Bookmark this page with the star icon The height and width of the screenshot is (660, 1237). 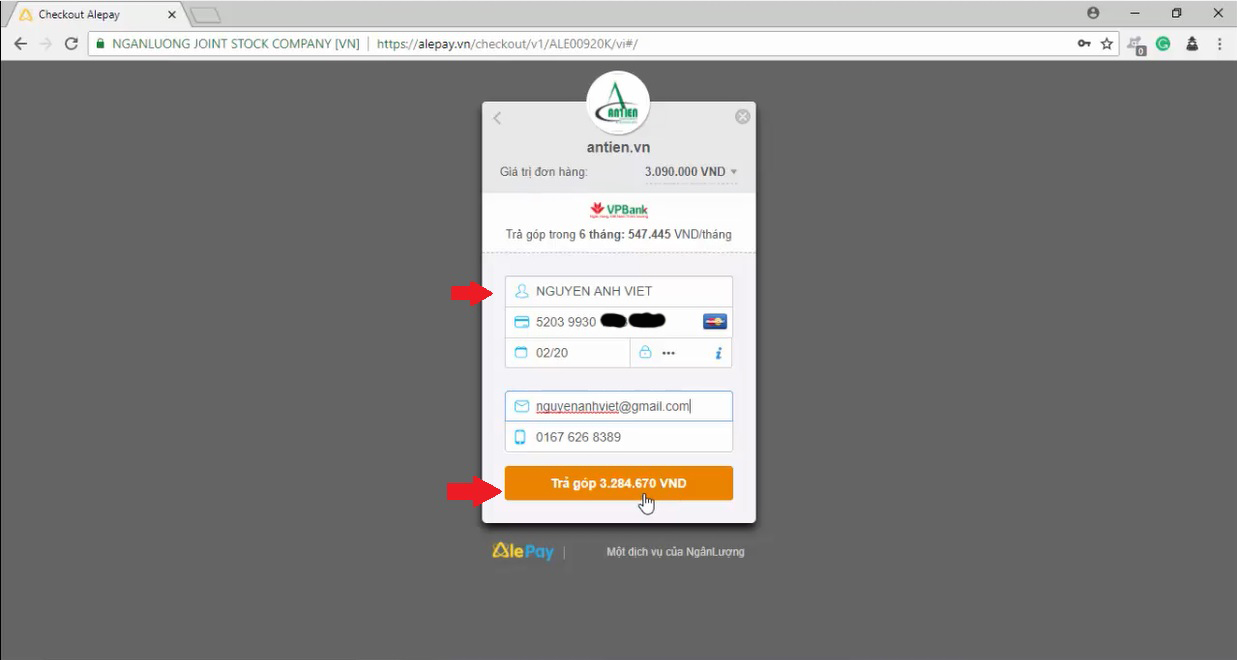1107,44
